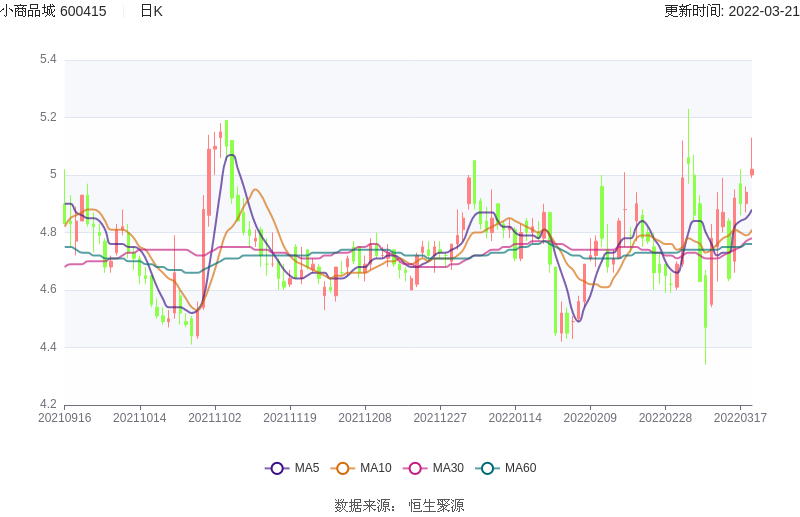Image resolution: width=800 pixels, height=517 pixels.
Task: Click the 20220317 final date label
Action: click(x=740, y=418)
